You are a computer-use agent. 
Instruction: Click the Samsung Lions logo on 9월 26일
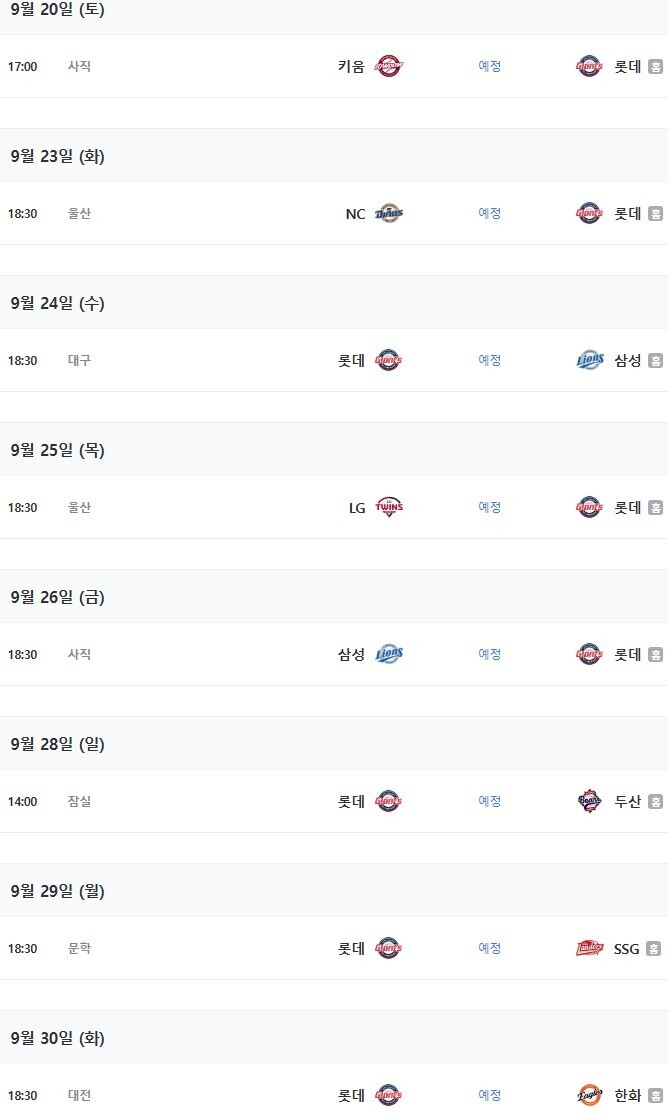tap(388, 655)
